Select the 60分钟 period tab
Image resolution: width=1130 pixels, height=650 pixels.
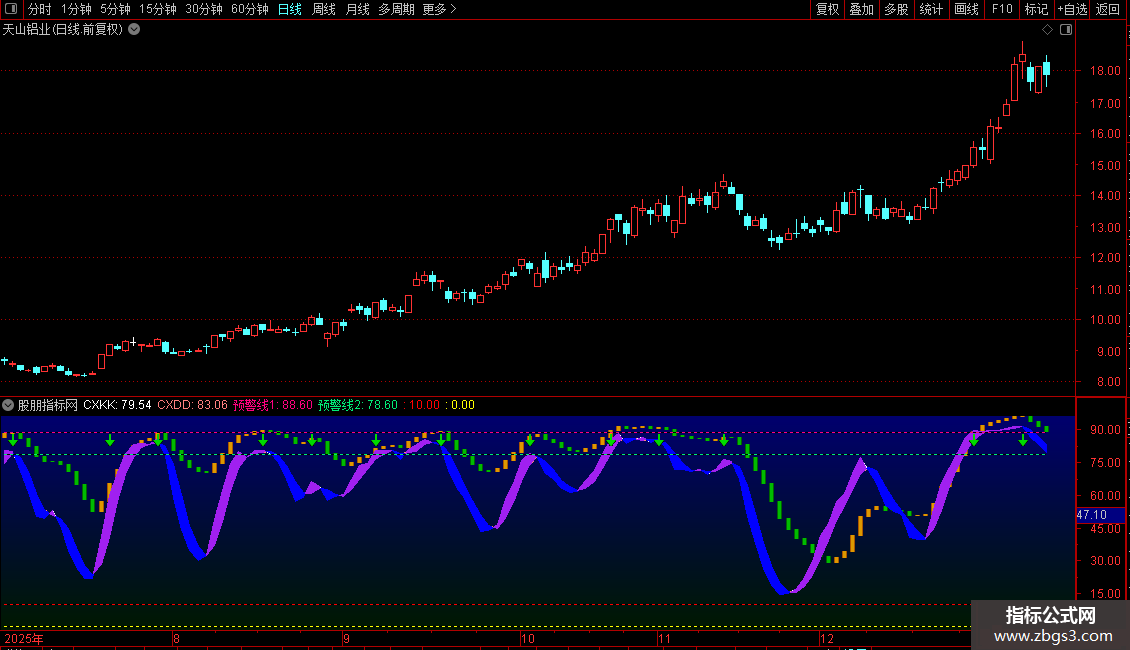click(x=249, y=9)
